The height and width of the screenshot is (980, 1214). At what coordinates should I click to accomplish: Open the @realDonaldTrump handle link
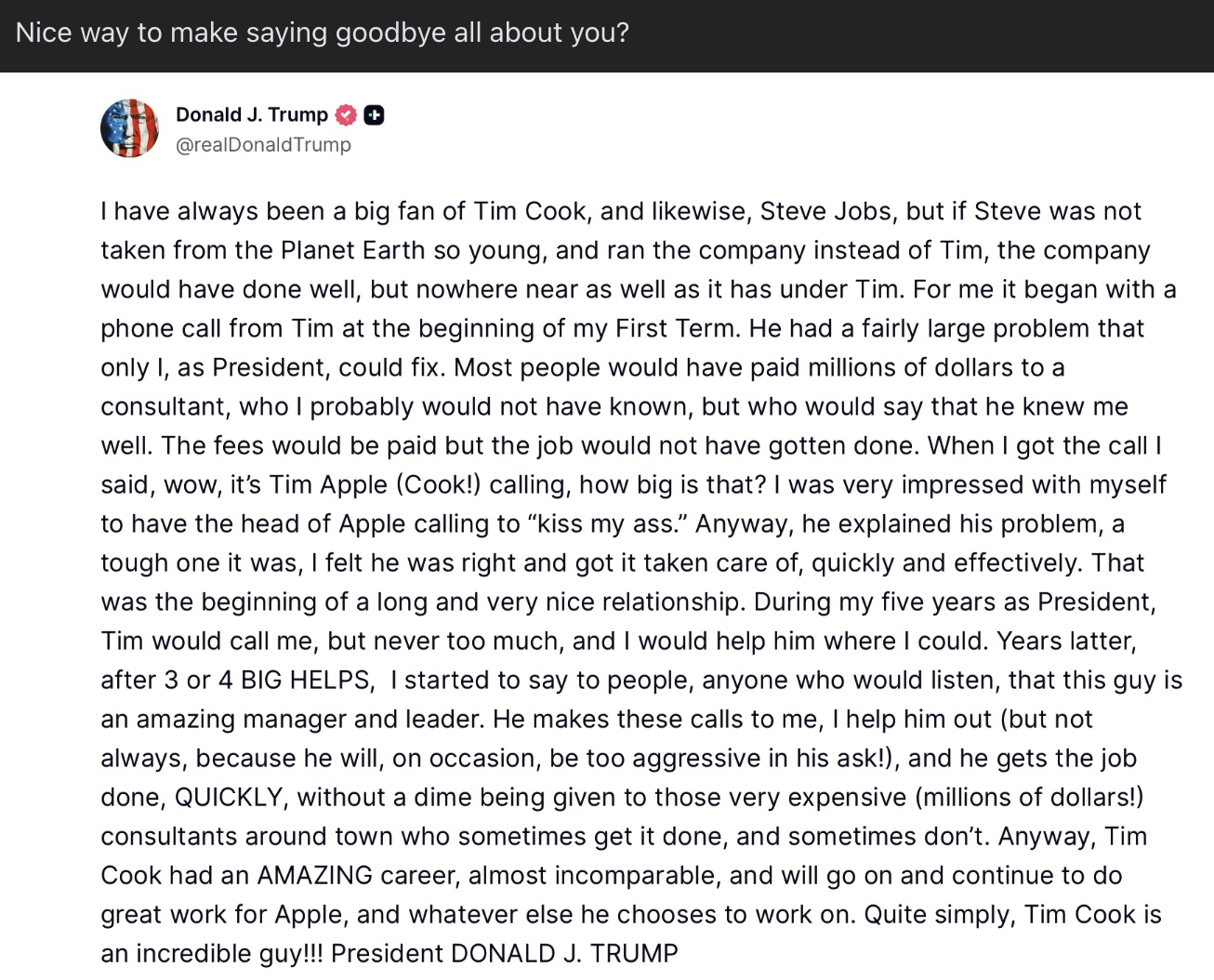[x=263, y=145]
